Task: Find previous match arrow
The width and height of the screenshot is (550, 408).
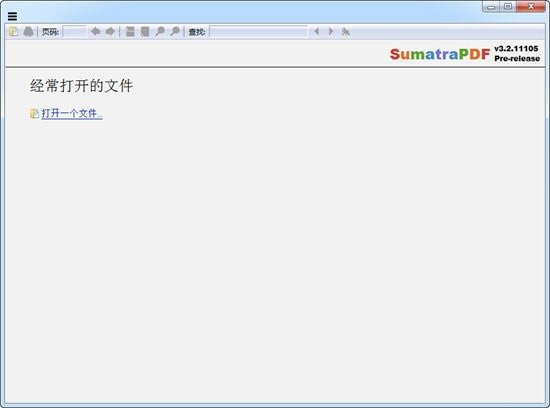Action: point(316,32)
